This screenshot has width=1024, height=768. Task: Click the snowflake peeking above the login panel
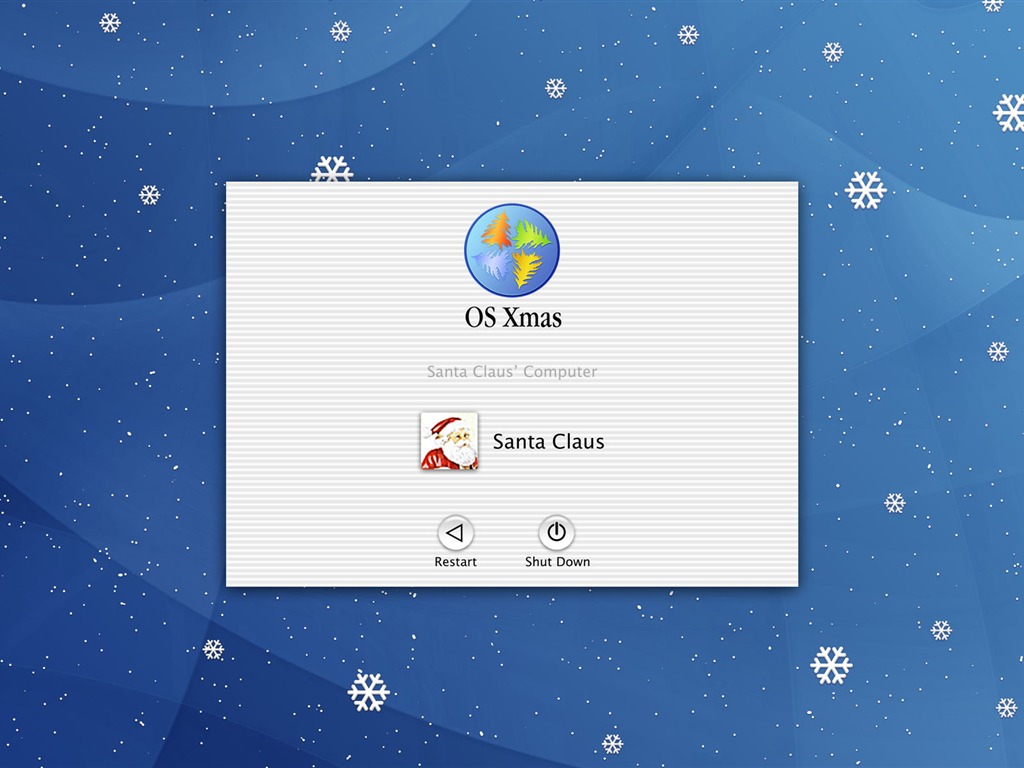pyautogui.click(x=332, y=169)
